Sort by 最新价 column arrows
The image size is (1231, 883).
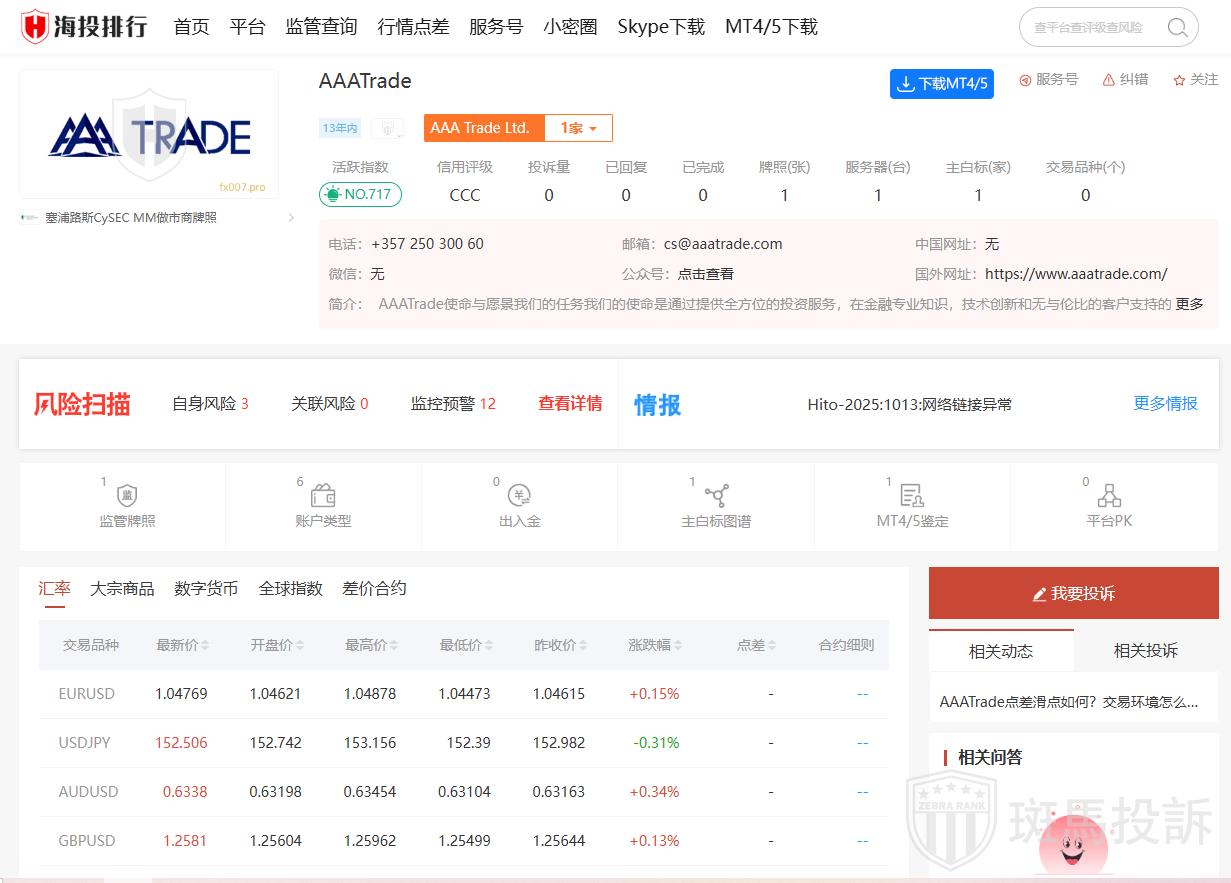(205, 646)
